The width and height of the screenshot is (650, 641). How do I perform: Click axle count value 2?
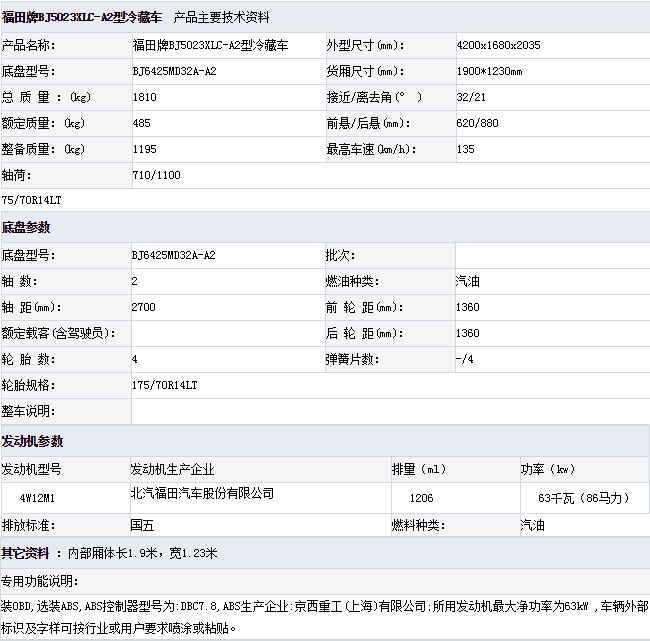(x=134, y=282)
